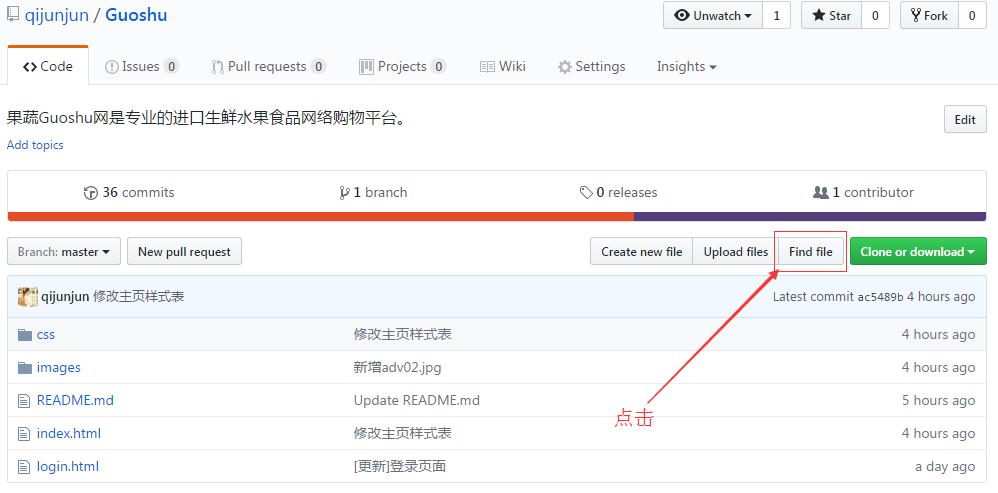Click the star icon on Star button
Viewport: 998px width, 493px height.
click(819, 16)
